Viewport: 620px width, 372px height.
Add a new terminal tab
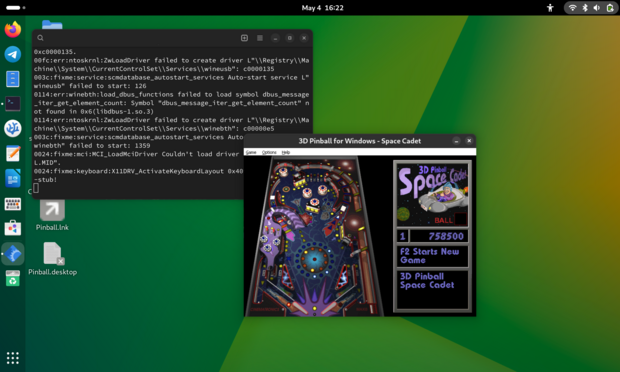pyautogui.click(x=244, y=38)
